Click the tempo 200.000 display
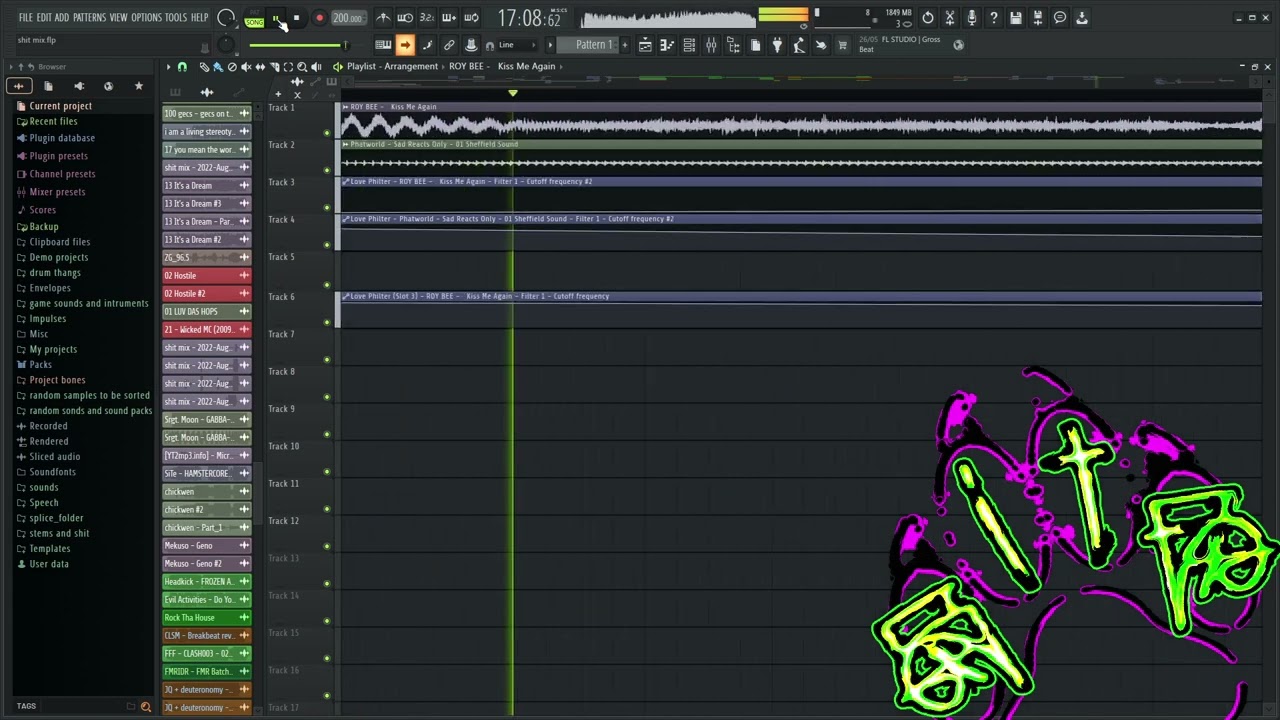Viewport: 1280px width, 720px height. pos(347,18)
